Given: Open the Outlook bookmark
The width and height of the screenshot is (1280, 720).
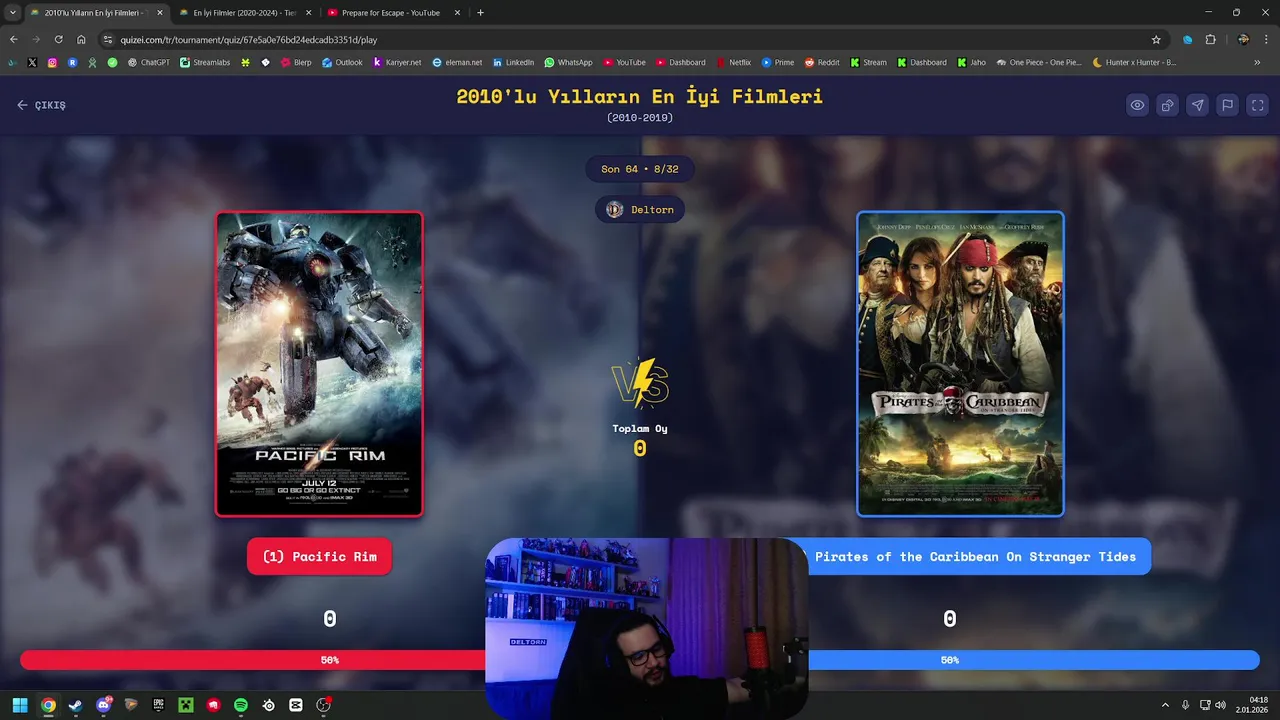Looking at the screenshot, I should tap(342, 62).
